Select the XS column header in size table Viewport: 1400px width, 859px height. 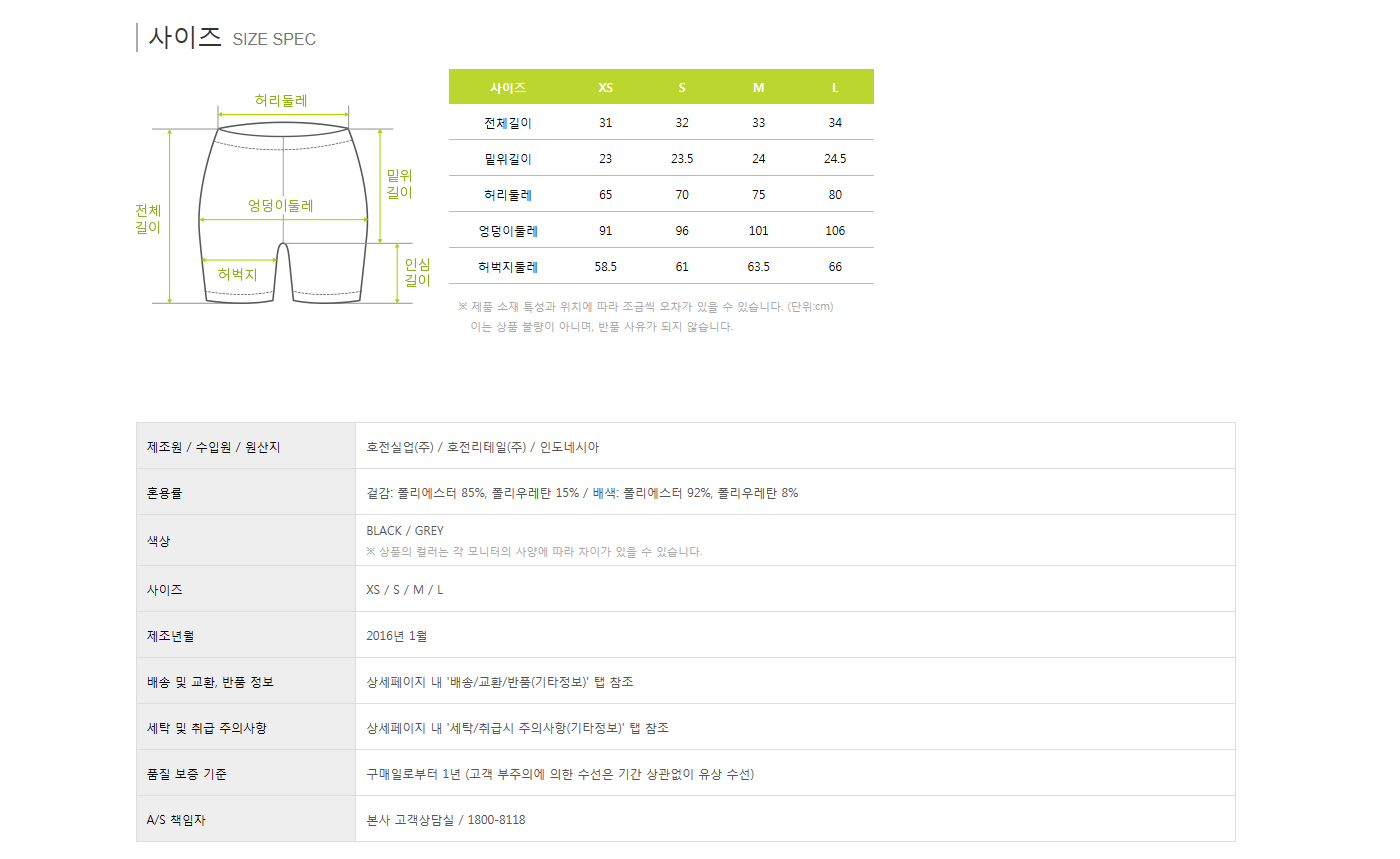[605, 87]
